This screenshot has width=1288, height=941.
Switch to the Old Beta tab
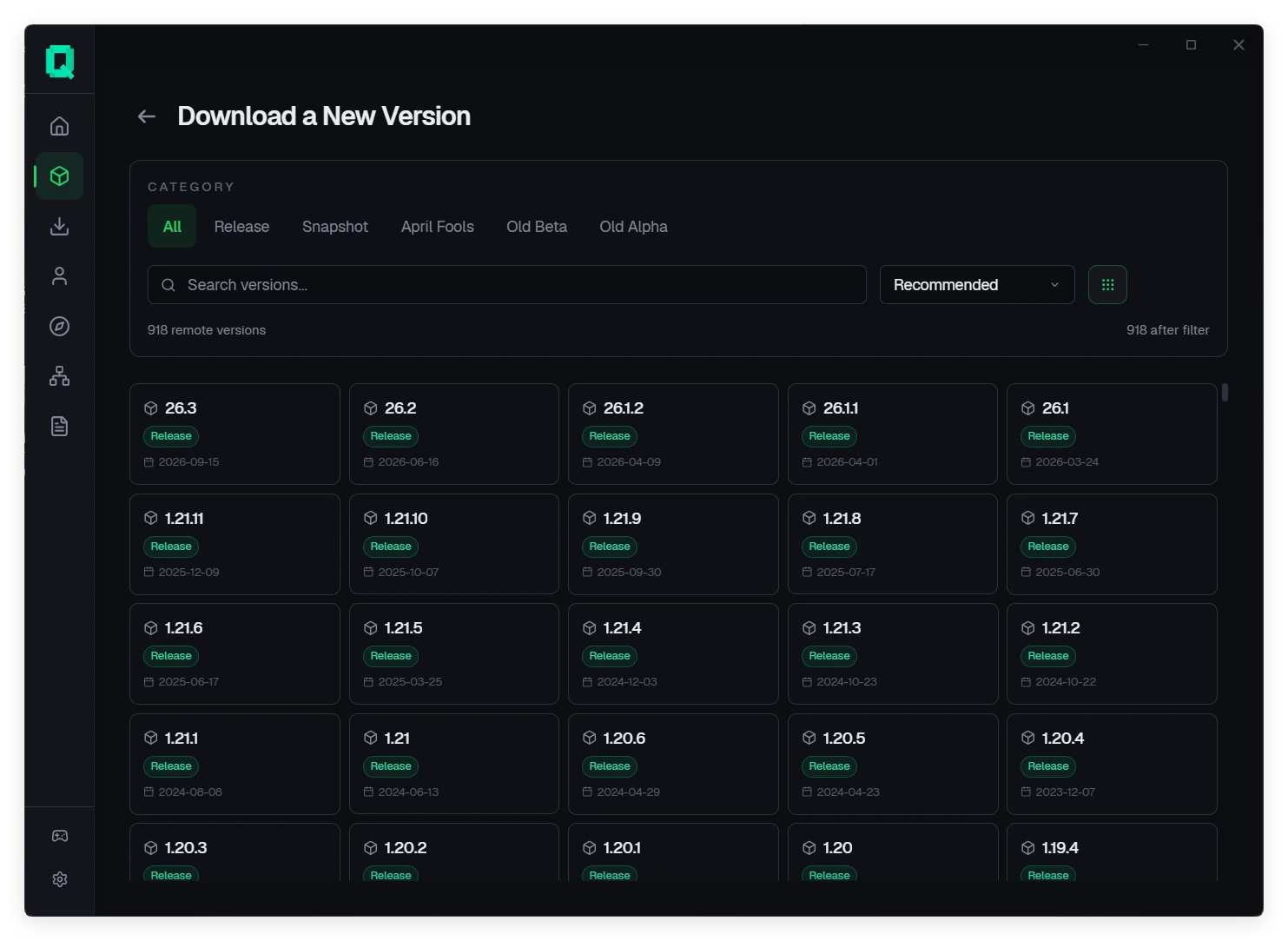537,227
